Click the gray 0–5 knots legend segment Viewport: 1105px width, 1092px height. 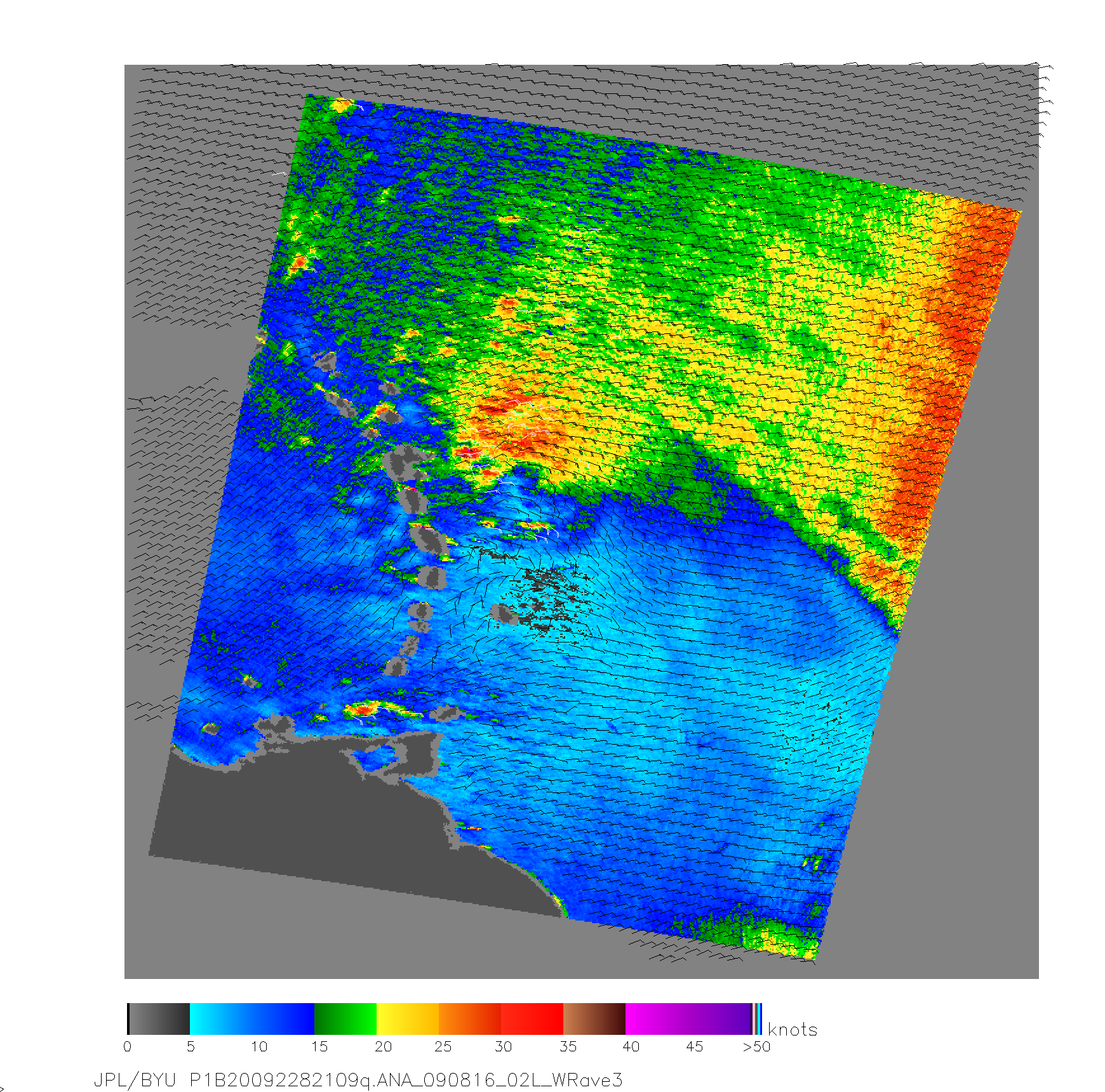click(159, 1019)
